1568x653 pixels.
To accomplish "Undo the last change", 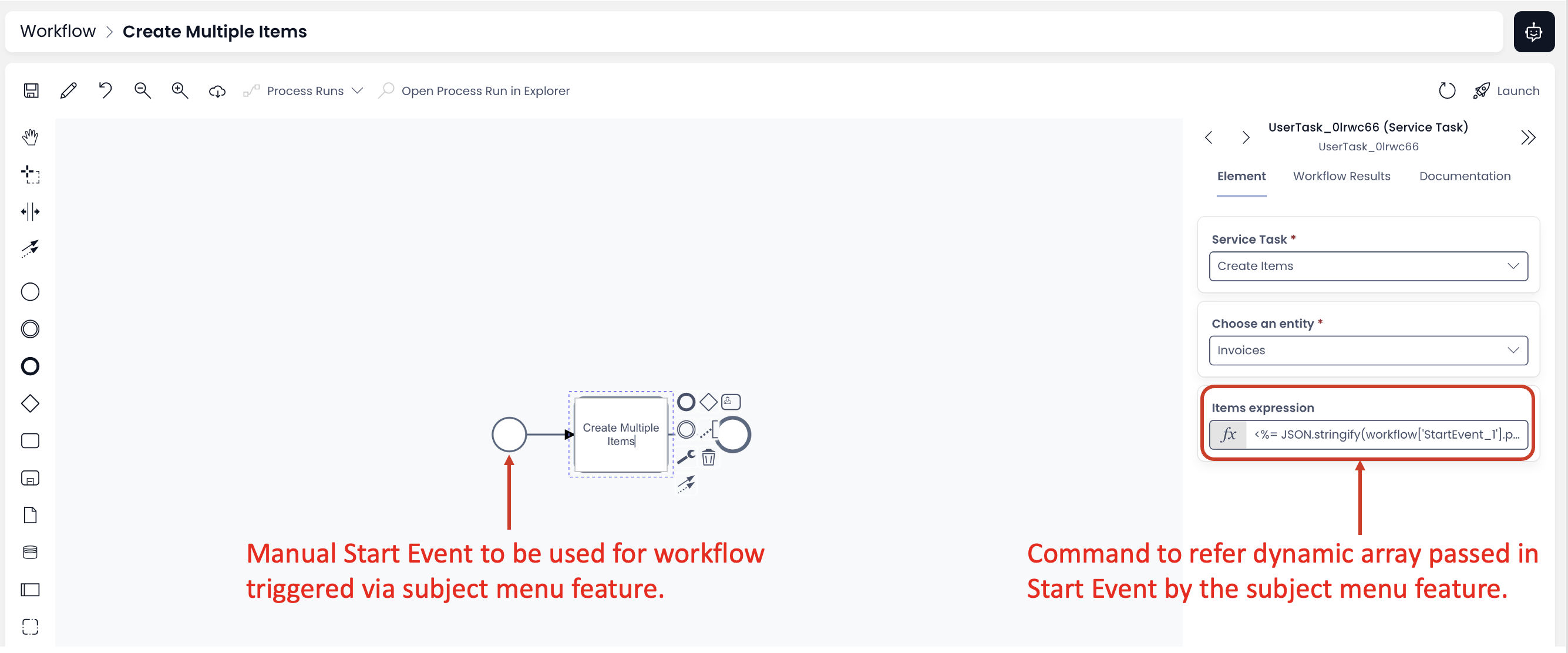I will point(105,90).
